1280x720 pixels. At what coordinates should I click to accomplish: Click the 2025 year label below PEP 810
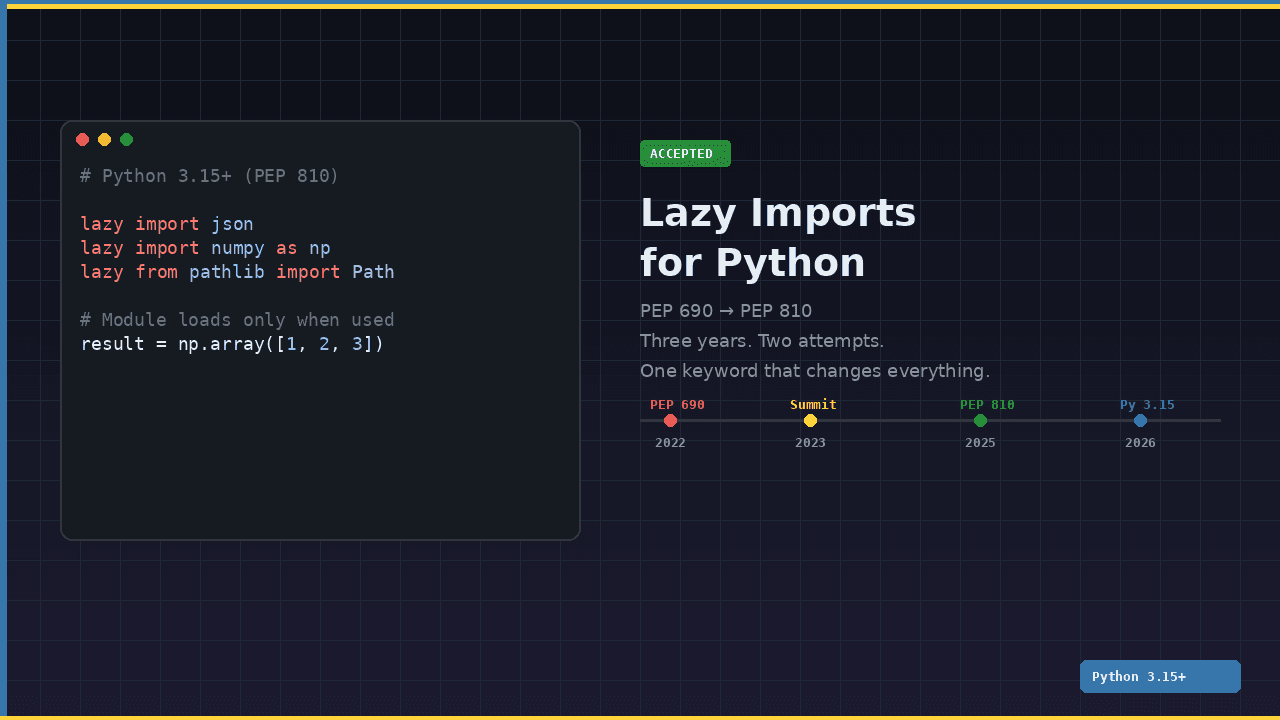[980, 442]
